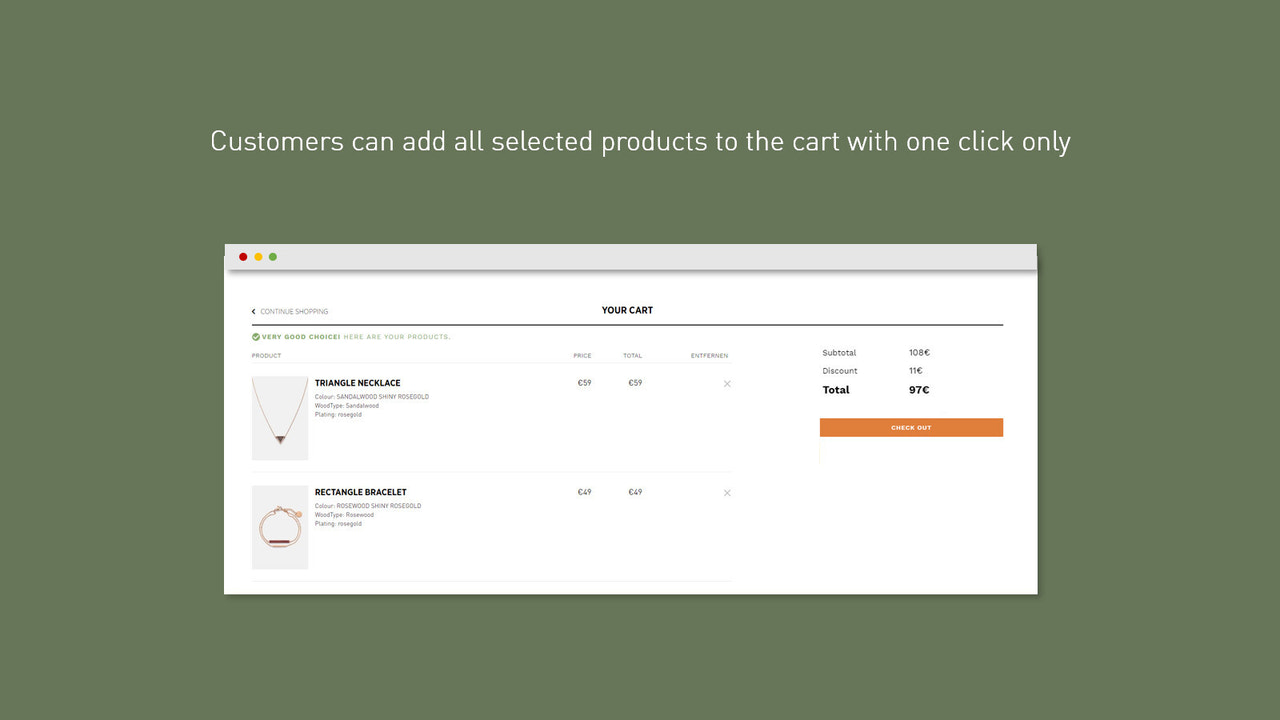The width and height of the screenshot is (1280, 720).
Task: Remove the Rectangle Bracelet using its X icon
Action: coord(726,492)
